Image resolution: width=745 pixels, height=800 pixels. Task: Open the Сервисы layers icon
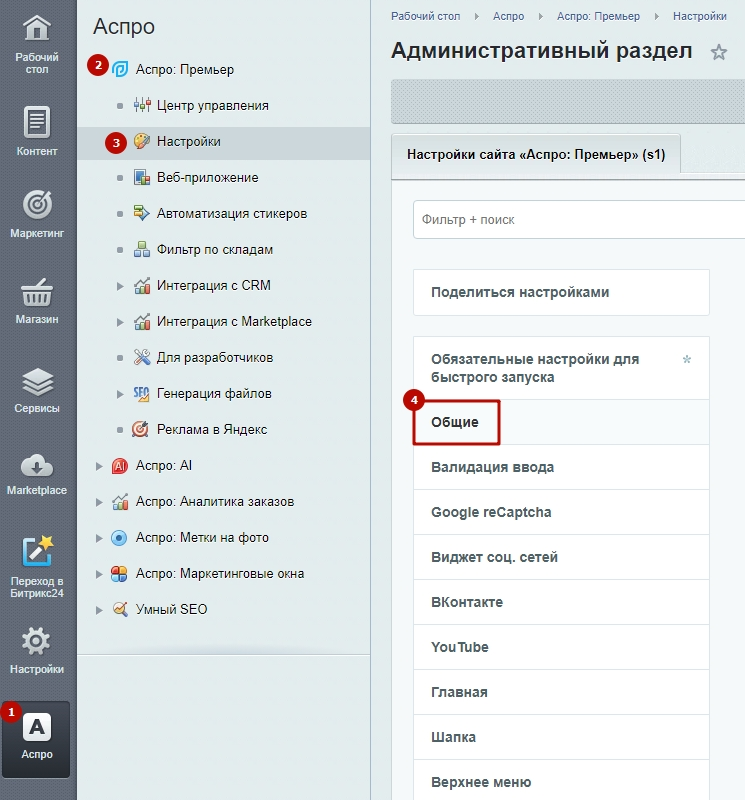tap(37, 382)
